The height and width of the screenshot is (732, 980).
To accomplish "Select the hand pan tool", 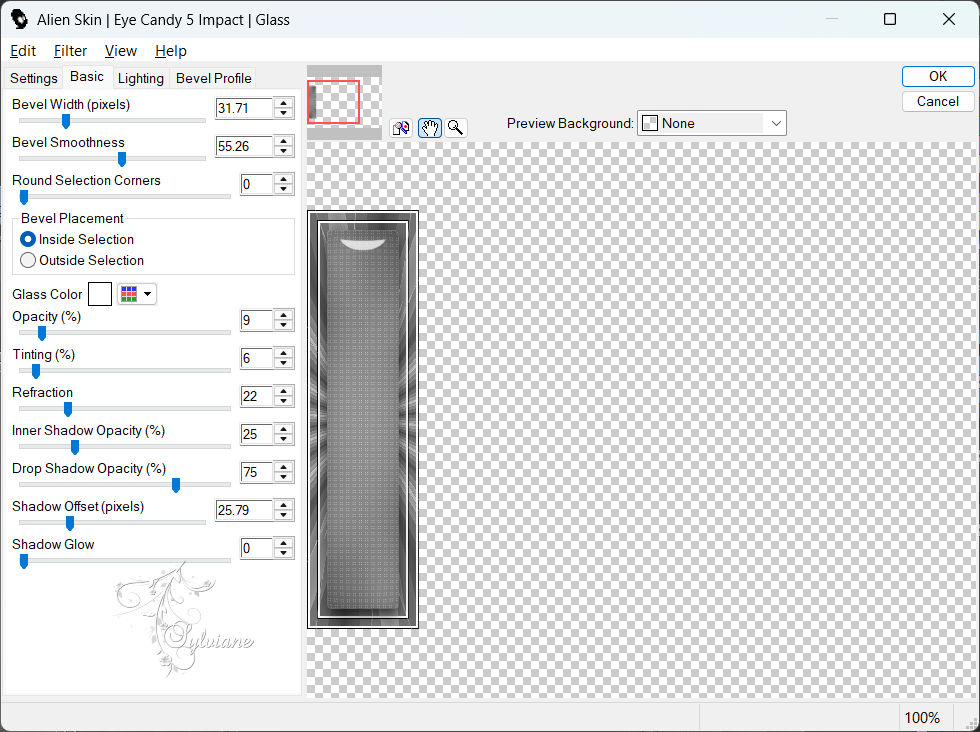I will tap(429, 128).
